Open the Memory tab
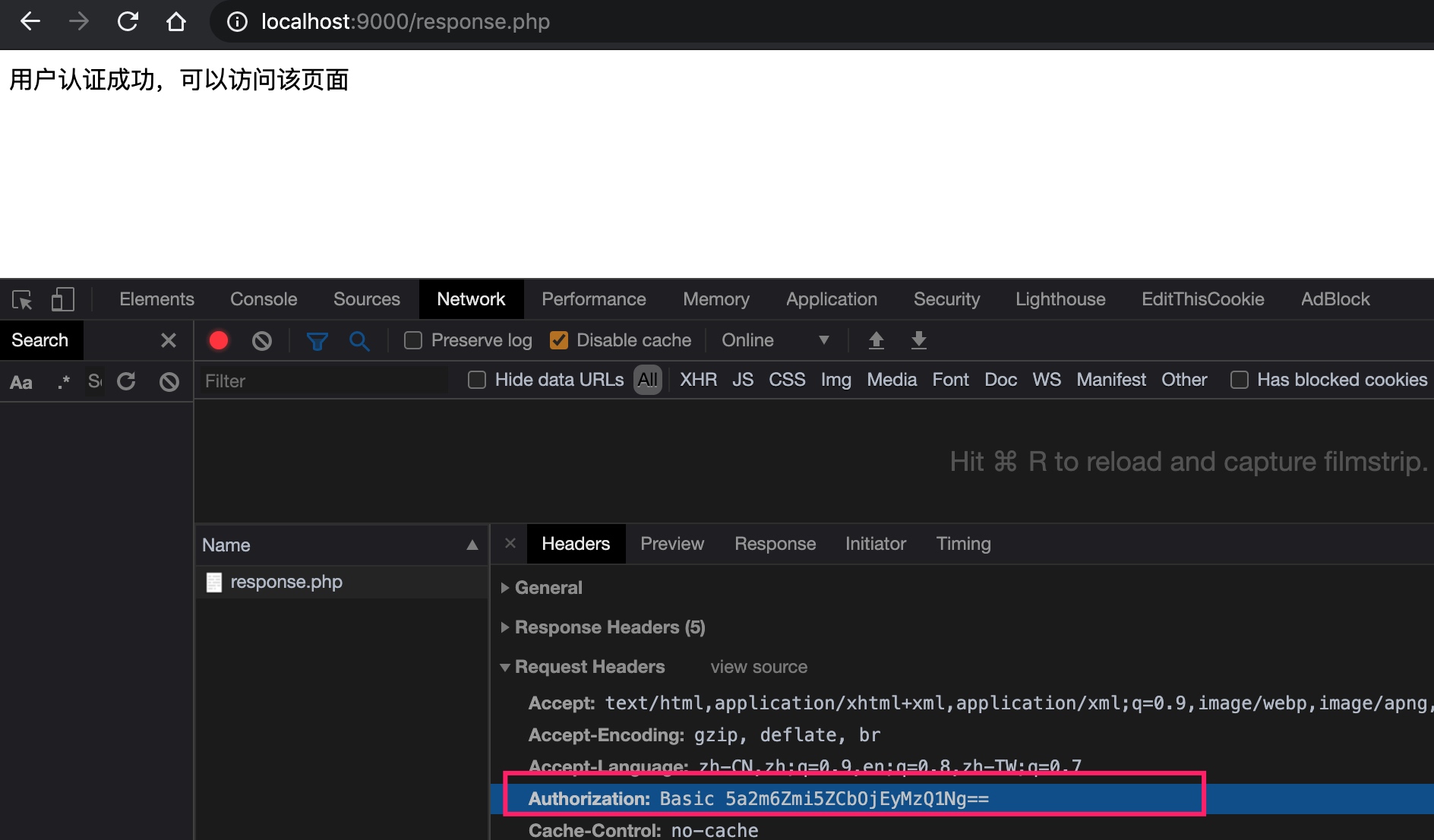 coord(716,299)
